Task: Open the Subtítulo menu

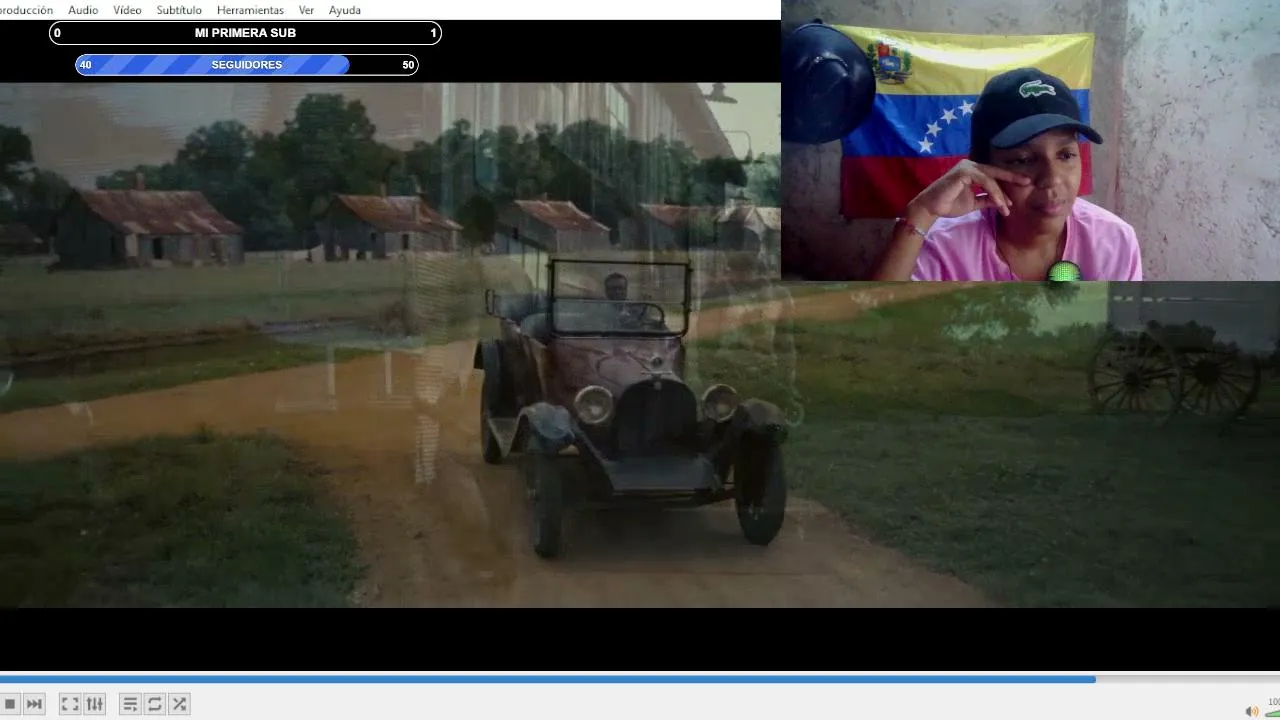Action: [179, 10]
